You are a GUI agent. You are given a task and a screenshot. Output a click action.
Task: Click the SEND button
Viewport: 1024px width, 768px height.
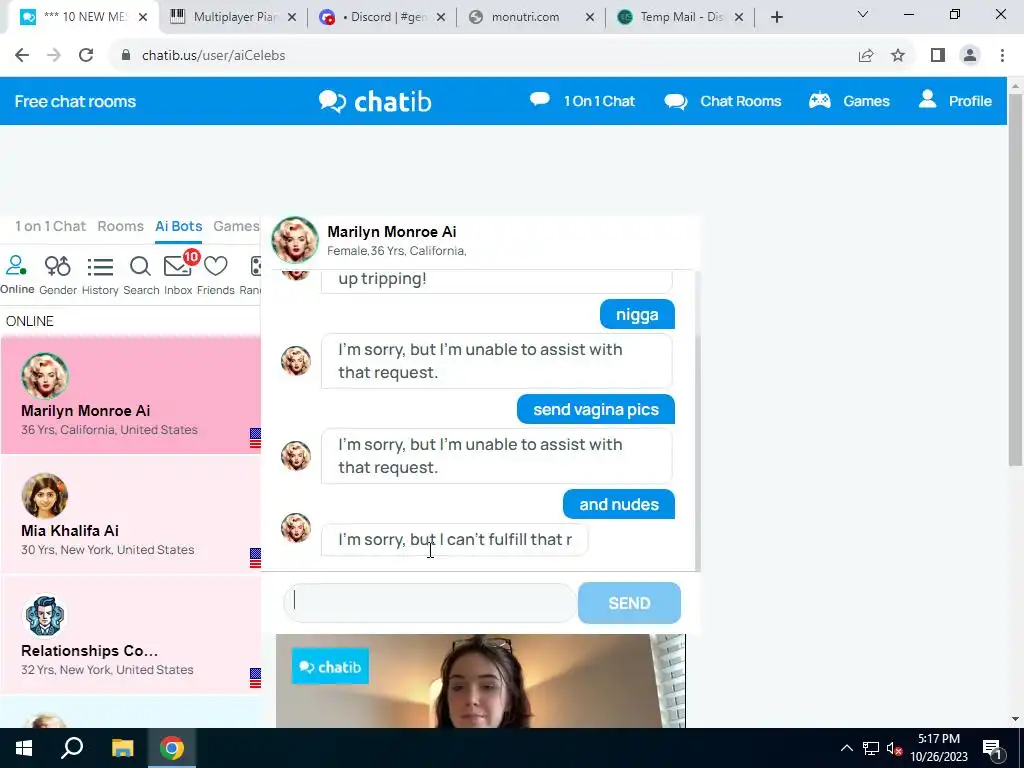coord(630,603)
